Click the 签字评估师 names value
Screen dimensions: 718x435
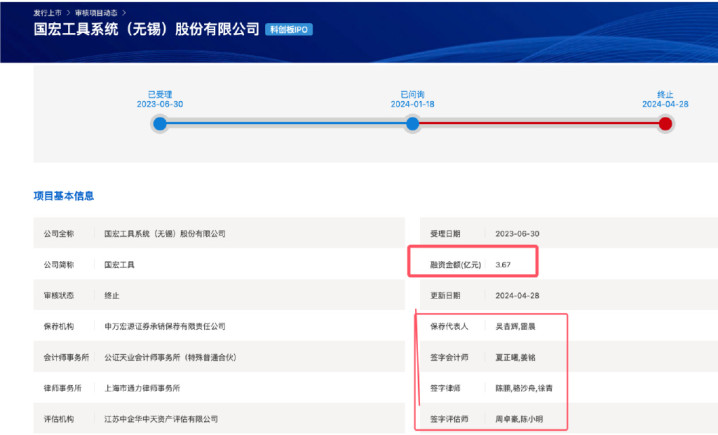pos(519,419)
